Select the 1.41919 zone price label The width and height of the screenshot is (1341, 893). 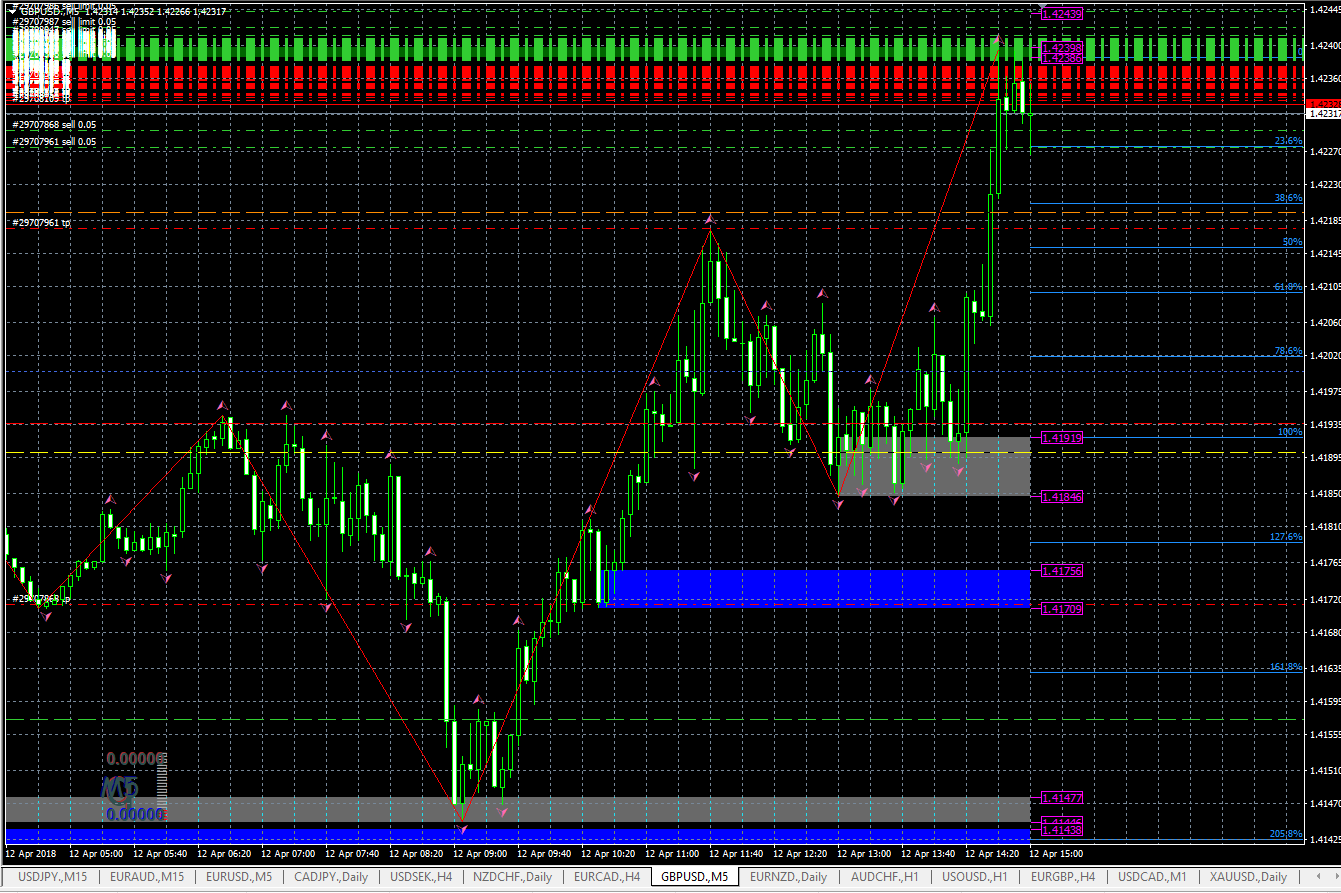[x=1062, y=438]
